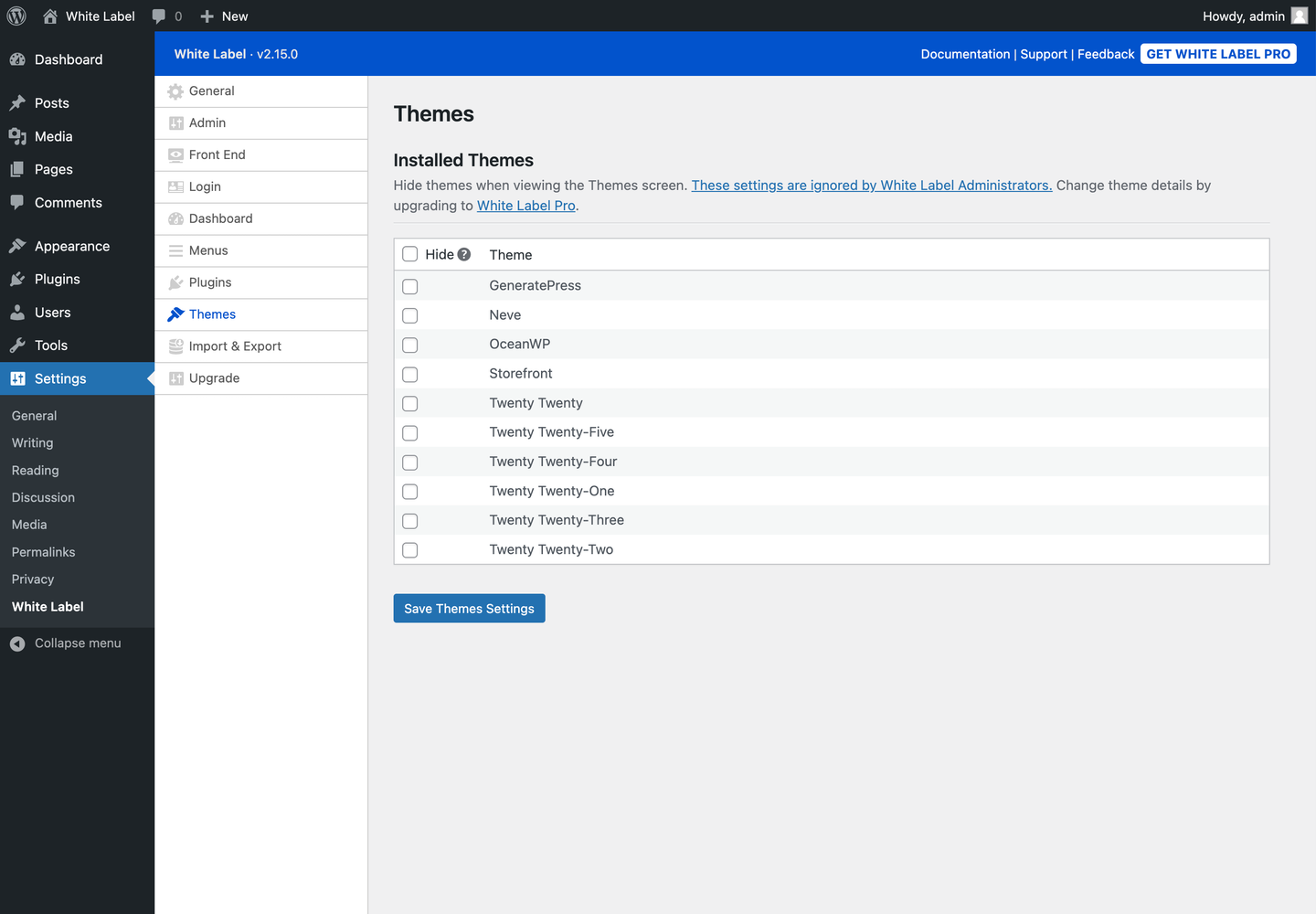
Task: Open the New content menu in admin bar
Action: (x=223, y=16)
